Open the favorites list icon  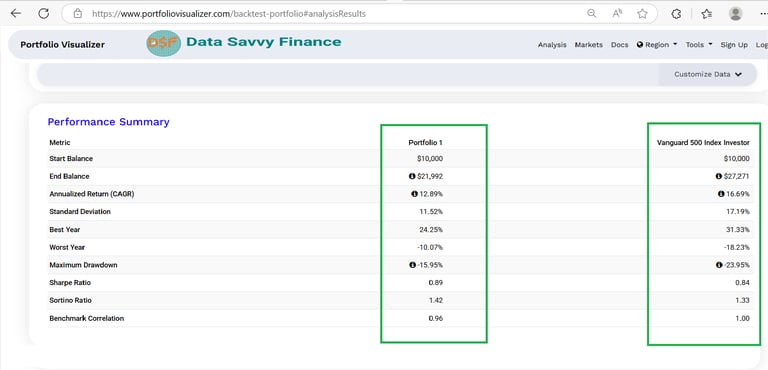pos(706,14)
